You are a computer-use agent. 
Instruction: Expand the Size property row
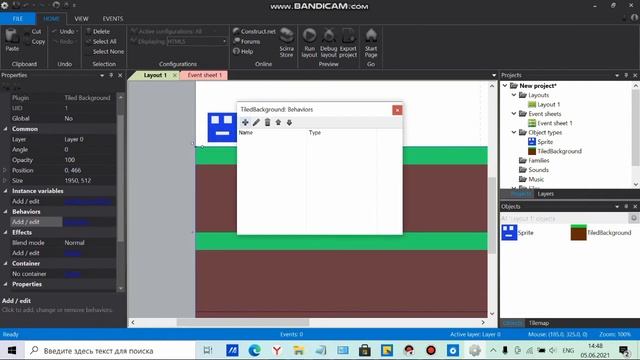coord(5,180)
